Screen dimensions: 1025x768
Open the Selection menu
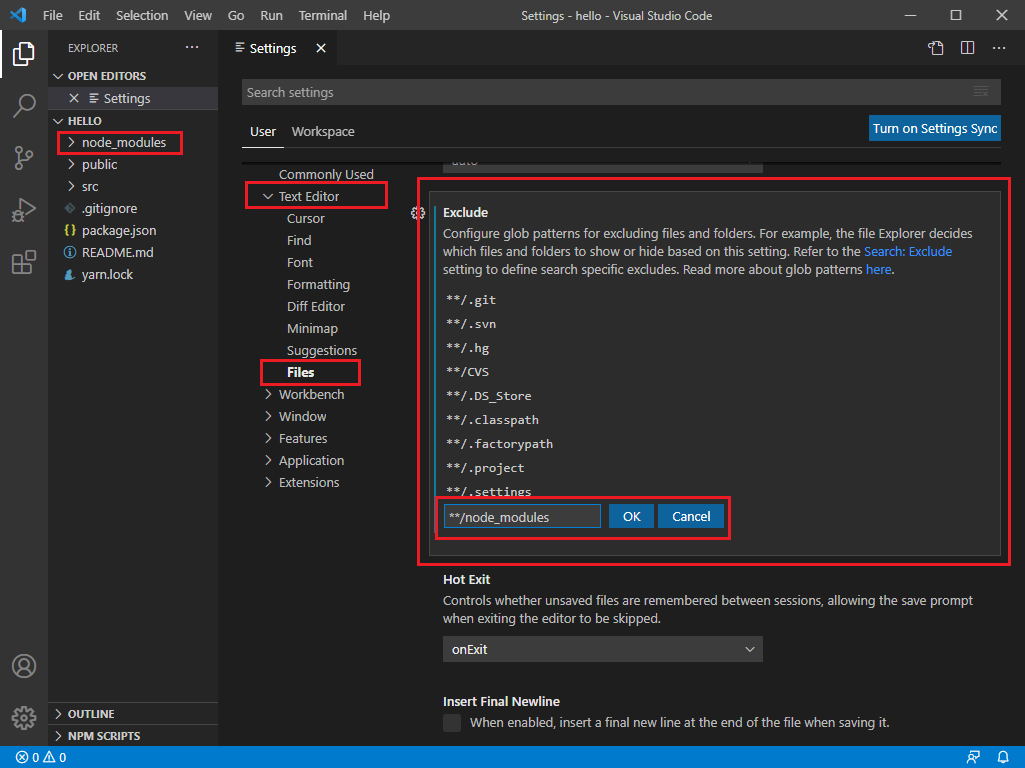pyautogui.click(x=142, y=15)
